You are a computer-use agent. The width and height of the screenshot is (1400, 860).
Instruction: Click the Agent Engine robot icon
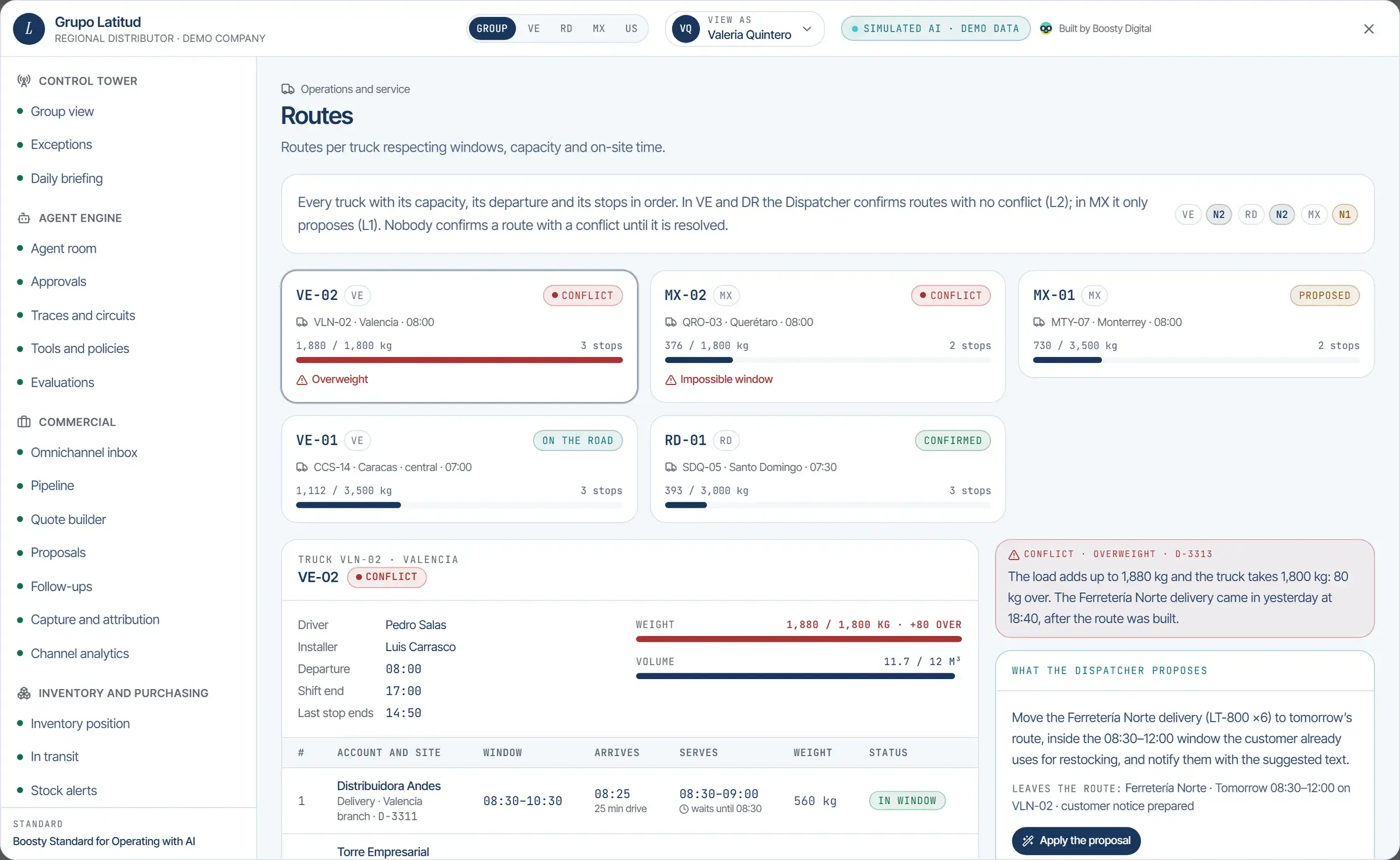click(24, 218)
